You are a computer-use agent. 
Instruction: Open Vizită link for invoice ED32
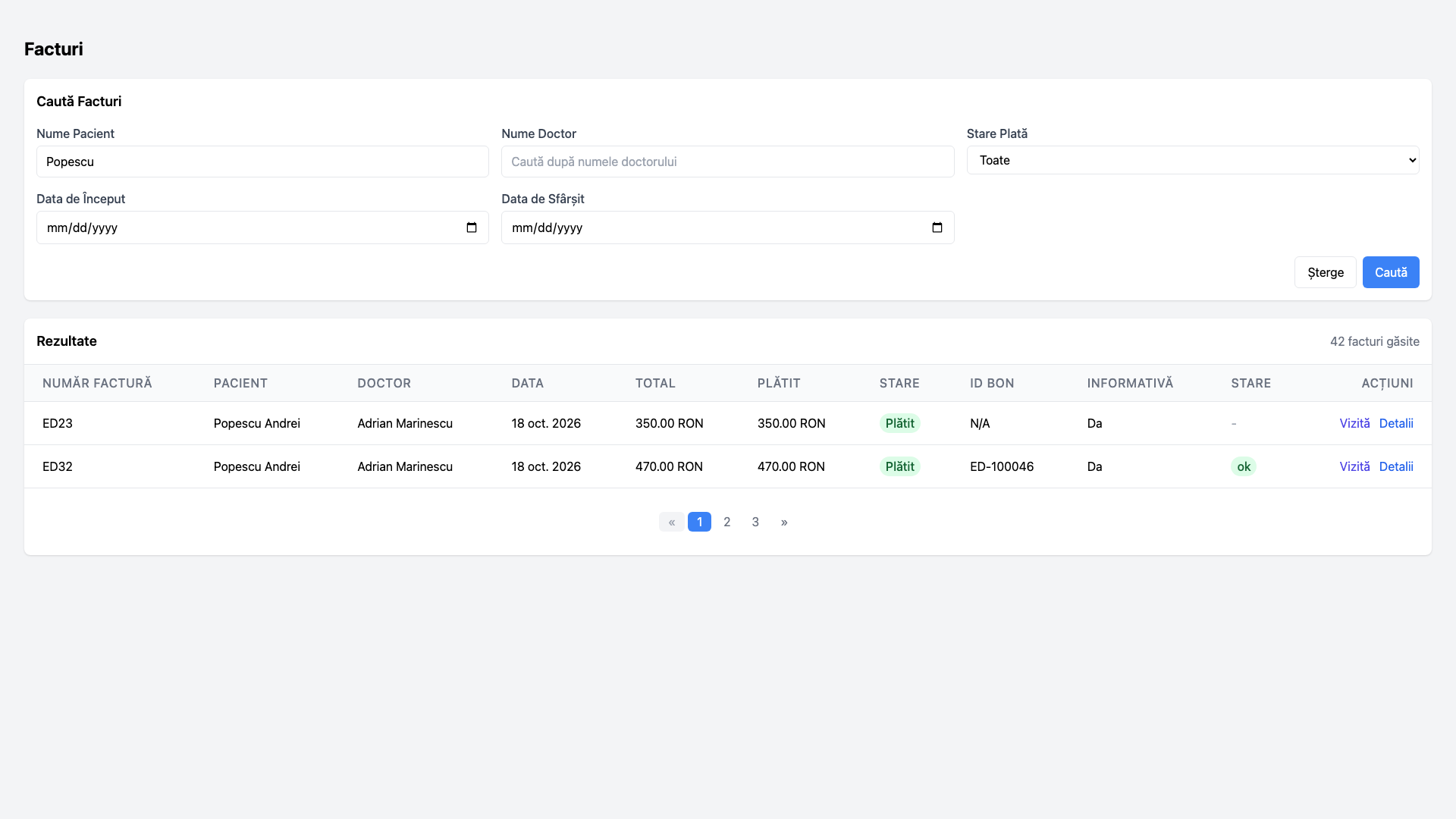point(1354,466)
